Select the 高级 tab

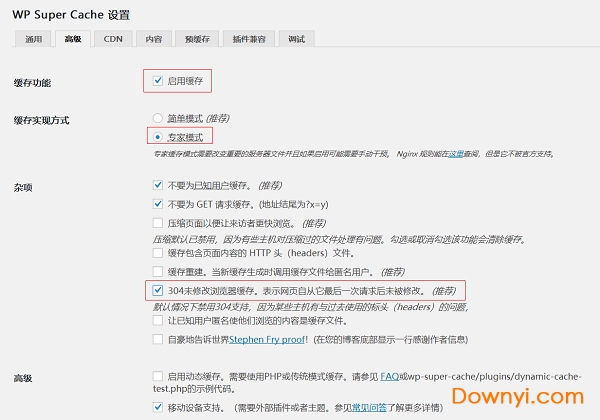pyautogui.click(x=73, y=39)
